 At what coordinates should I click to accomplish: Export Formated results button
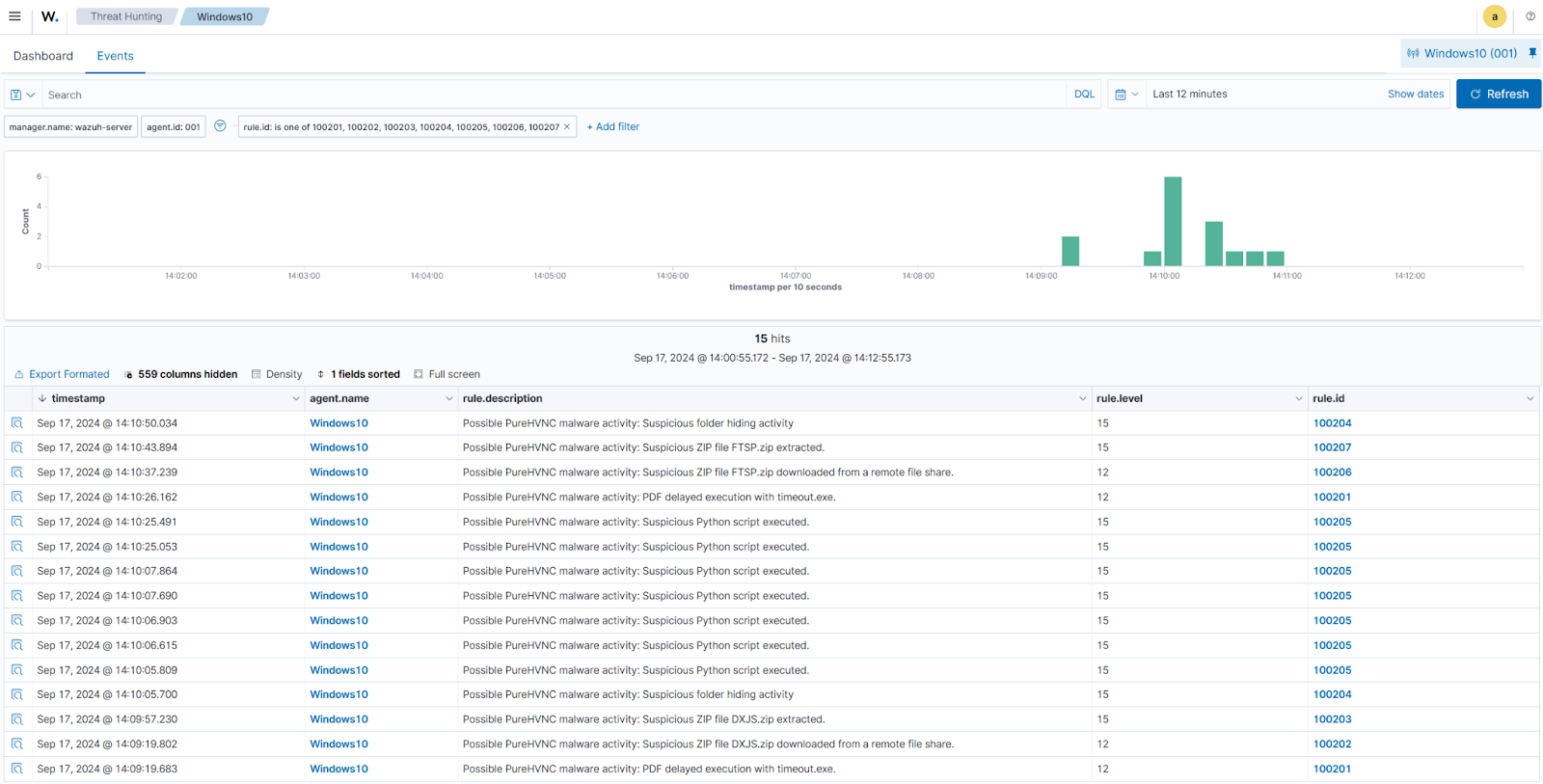coord(62,374)
